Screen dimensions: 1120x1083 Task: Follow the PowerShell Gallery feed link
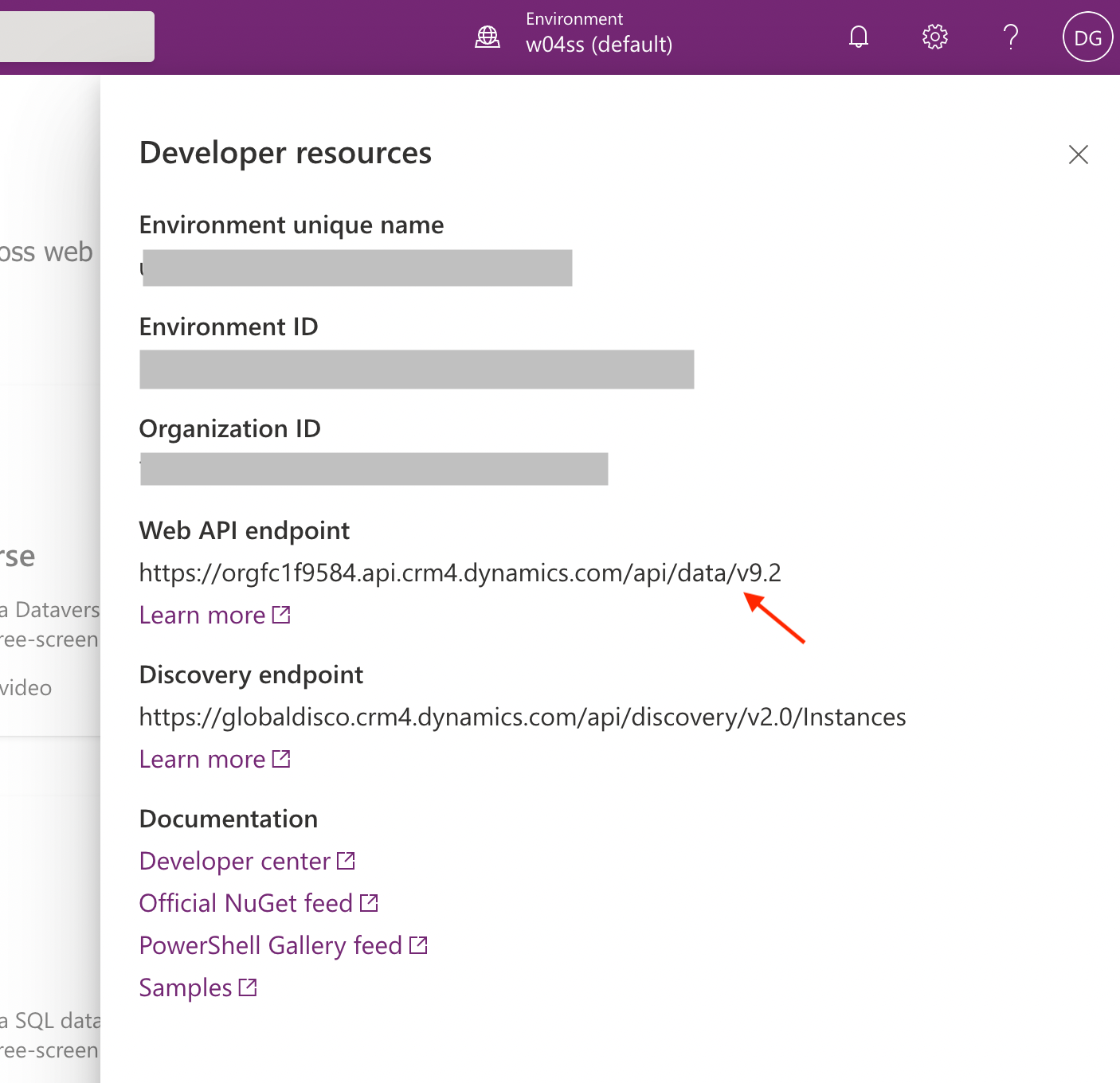tap(270, 946)
